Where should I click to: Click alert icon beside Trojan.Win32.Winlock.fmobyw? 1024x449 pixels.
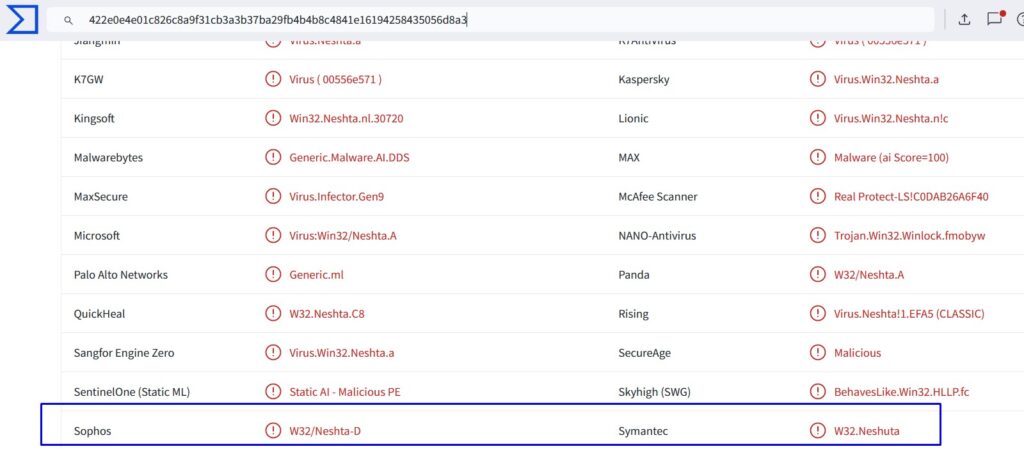pyautogui.click(x=817, y=235)
